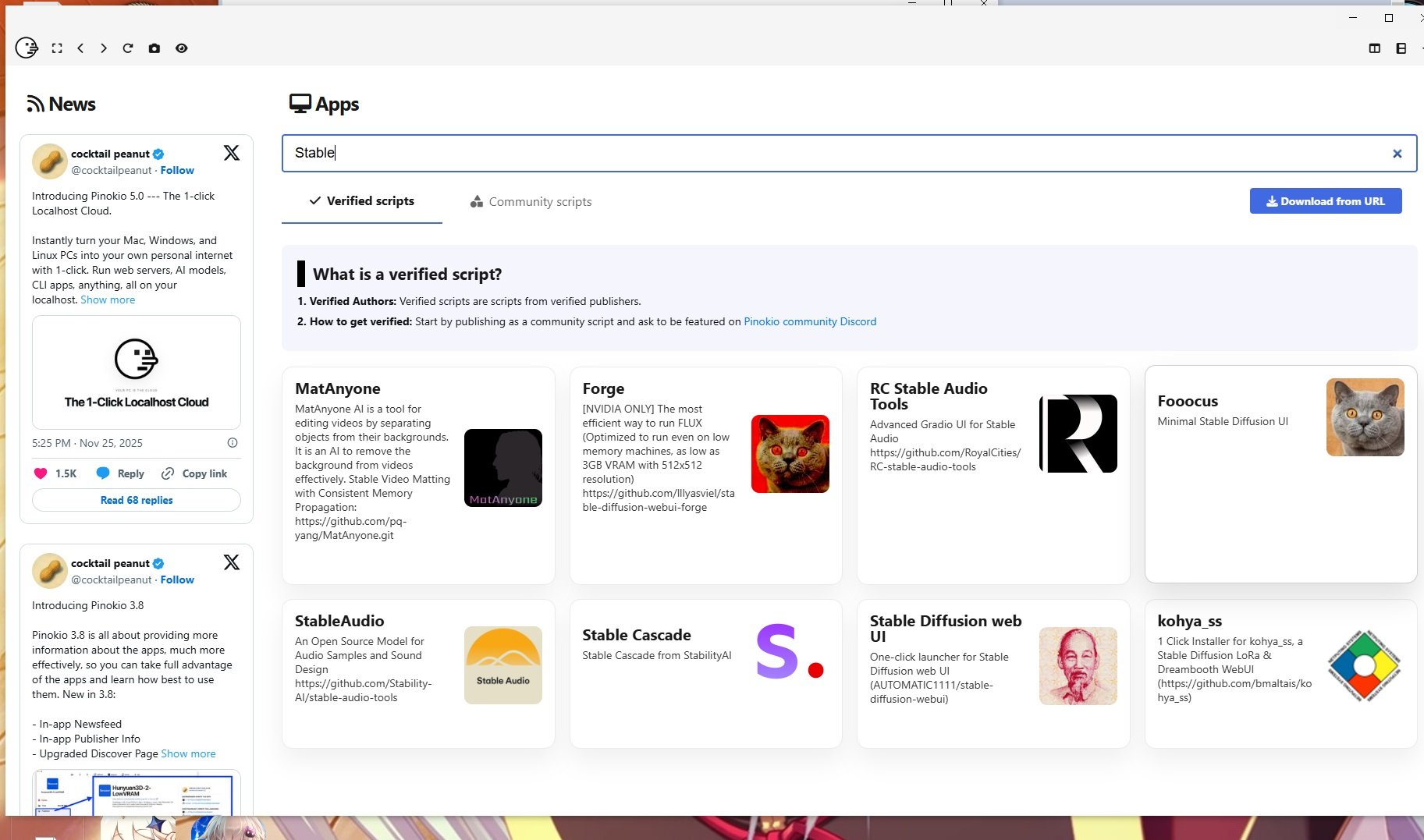The width and height of the screenshot is (1424, 840).
Task: Refresh the page with reload icon
Action: click(128, 48)
